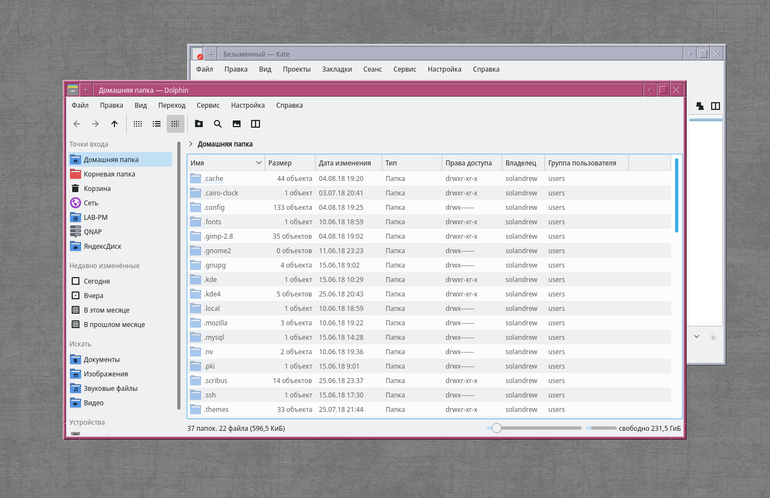The height and width of the screenshot is (498, 770).
Task: Go back with the left arrow
Action: tap(77, 124)
